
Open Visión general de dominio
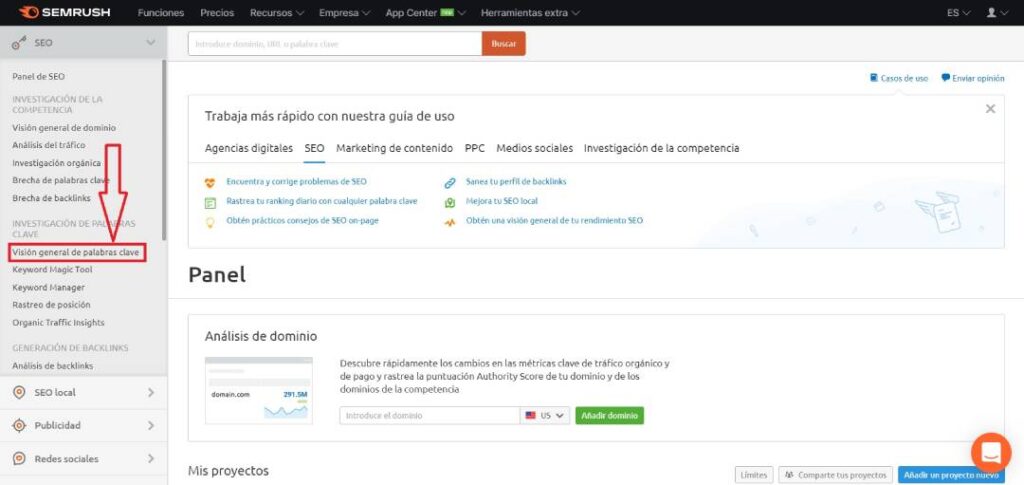[64, 128]
